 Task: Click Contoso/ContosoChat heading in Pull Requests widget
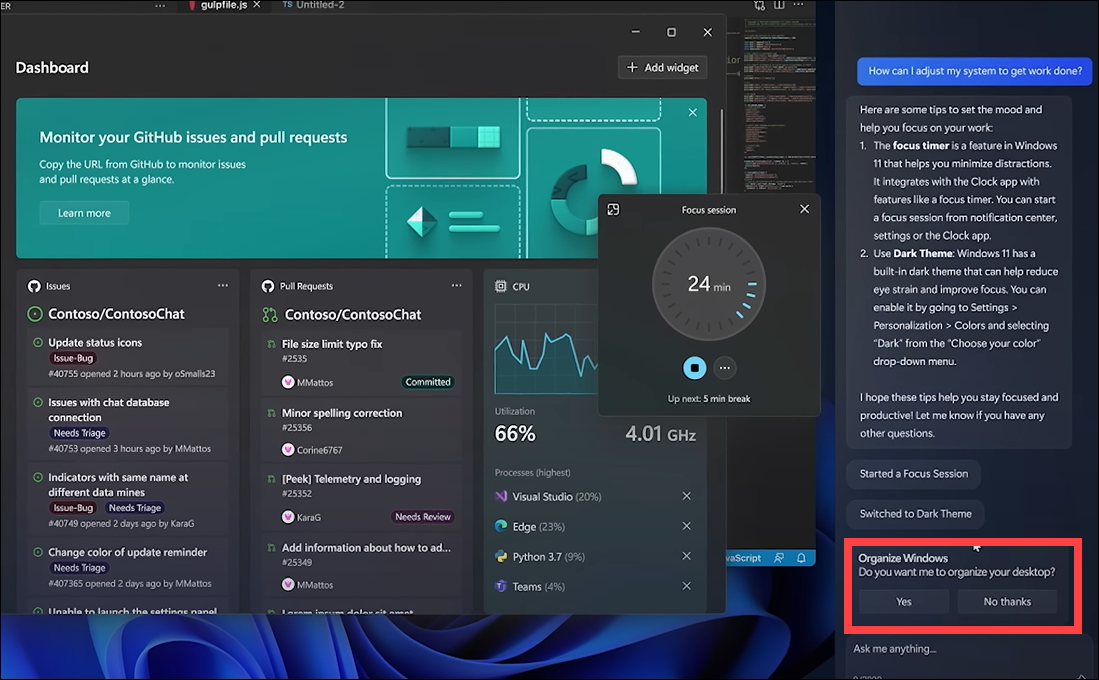point(353,315)
